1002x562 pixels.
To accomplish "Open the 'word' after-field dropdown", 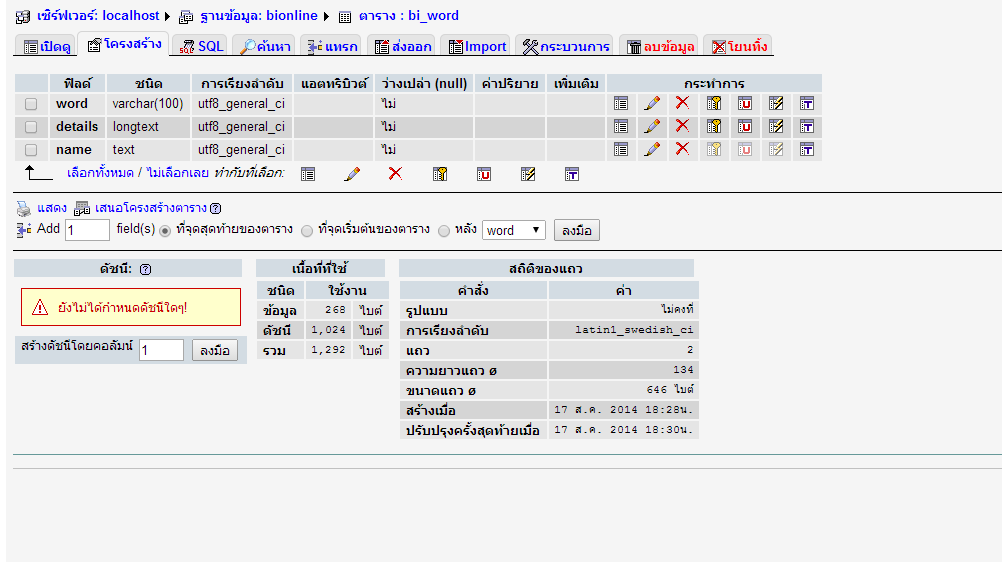I will pos(513,230).
